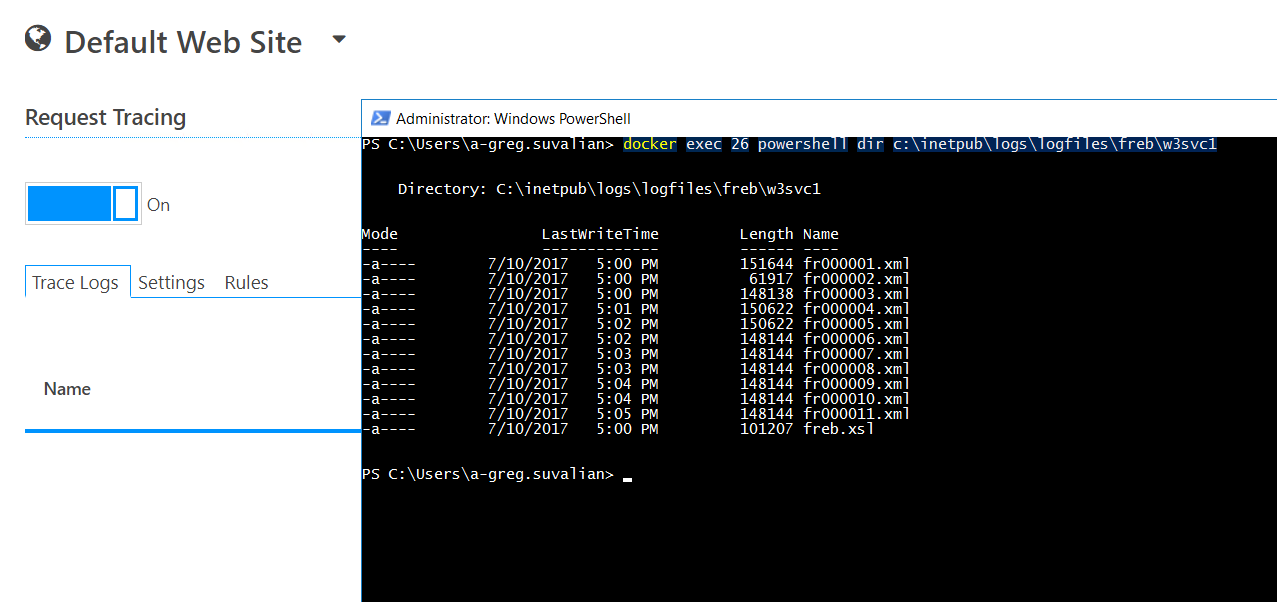Click the Request Tracing heading
The width and height of the screenshot is (1277, 602).
(x=105, y=117)
